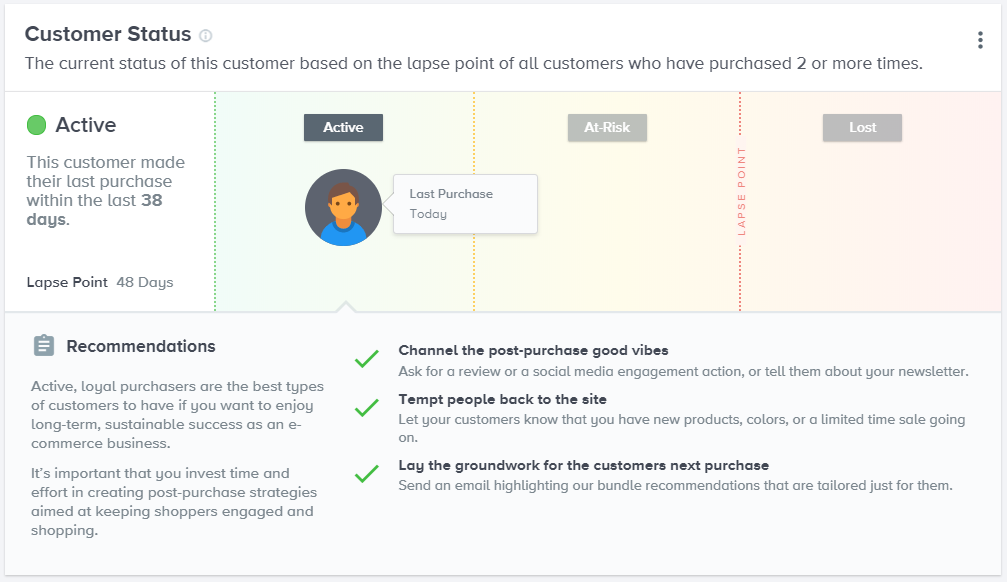Viewport: 1007px width, 582px height.
Task: Click the Recommendations clipboard icon
Action: [x=44, y=346]
